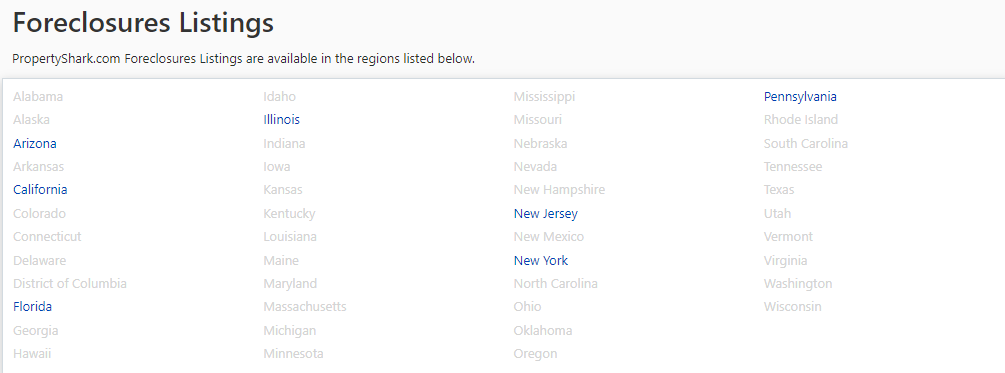Open the Arizona foreclosures link
Screen dimensions: 1005x373
click(x=35, y=144)
